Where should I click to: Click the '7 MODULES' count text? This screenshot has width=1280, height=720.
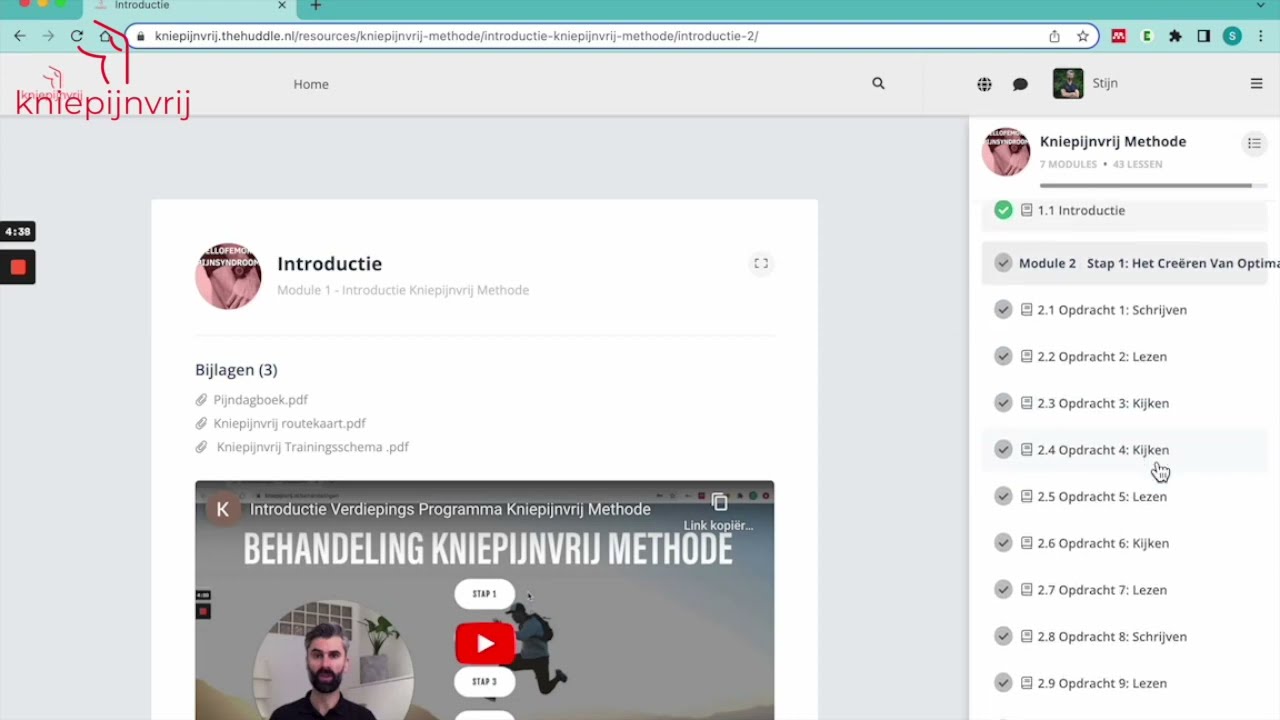tap(1068, 164)
